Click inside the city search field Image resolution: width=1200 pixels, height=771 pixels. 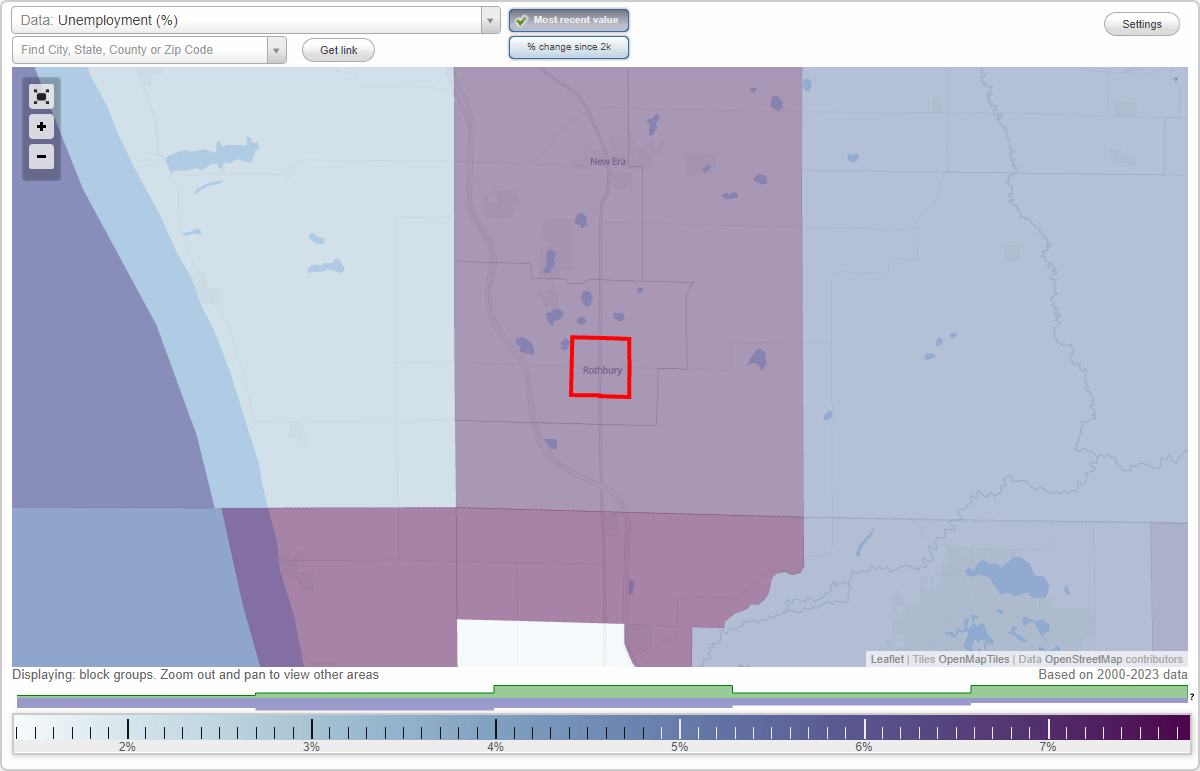pyautogui.click(x=140, y=47)
